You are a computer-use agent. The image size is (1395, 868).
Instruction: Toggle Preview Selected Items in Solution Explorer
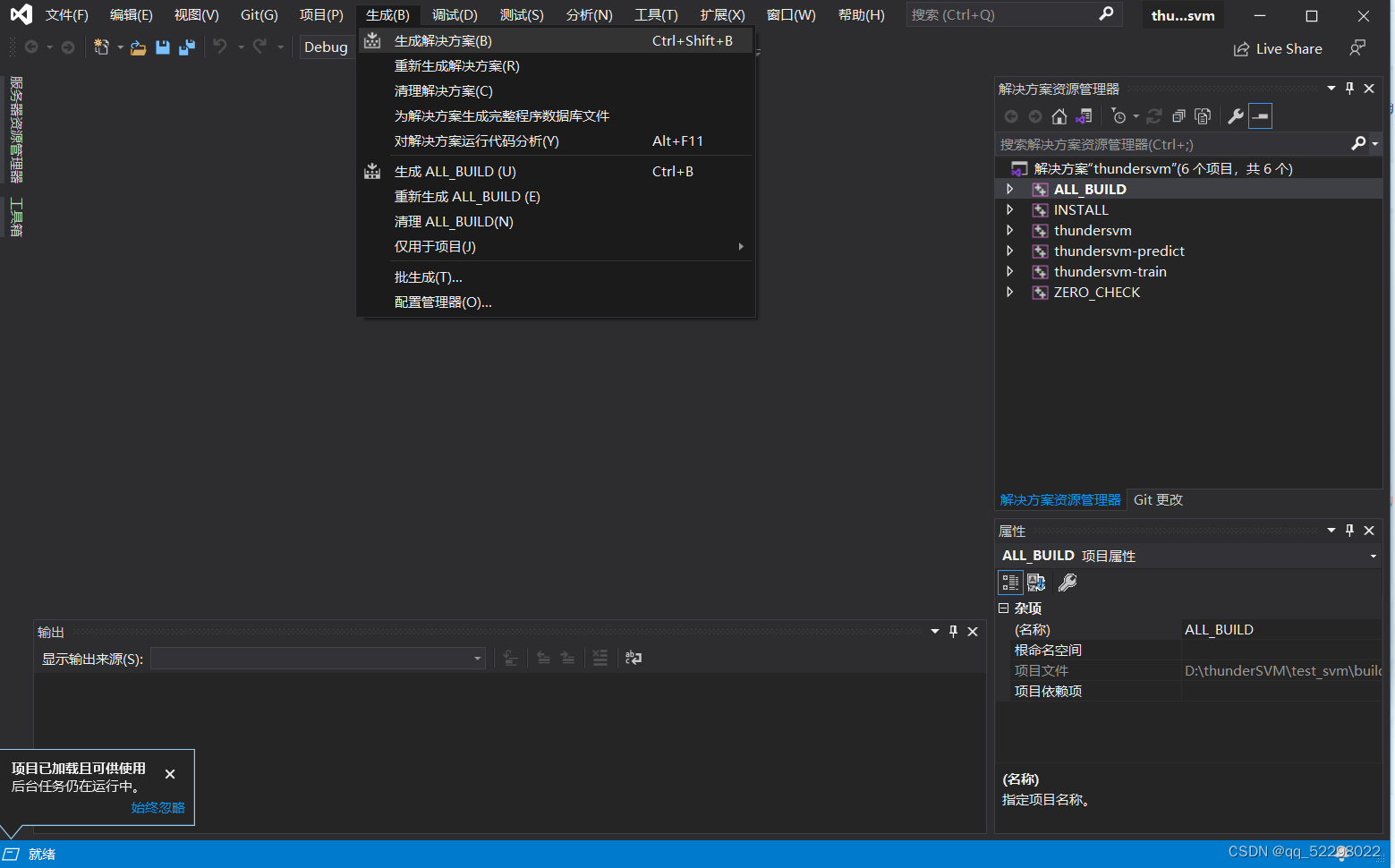[1260, 115]
